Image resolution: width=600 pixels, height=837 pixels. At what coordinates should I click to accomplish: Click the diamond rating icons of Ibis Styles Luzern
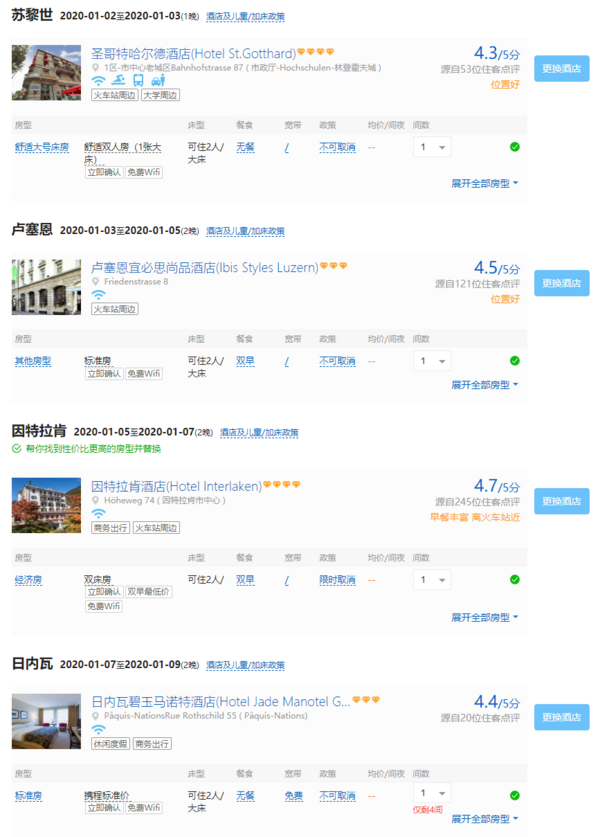click(334, 265)
